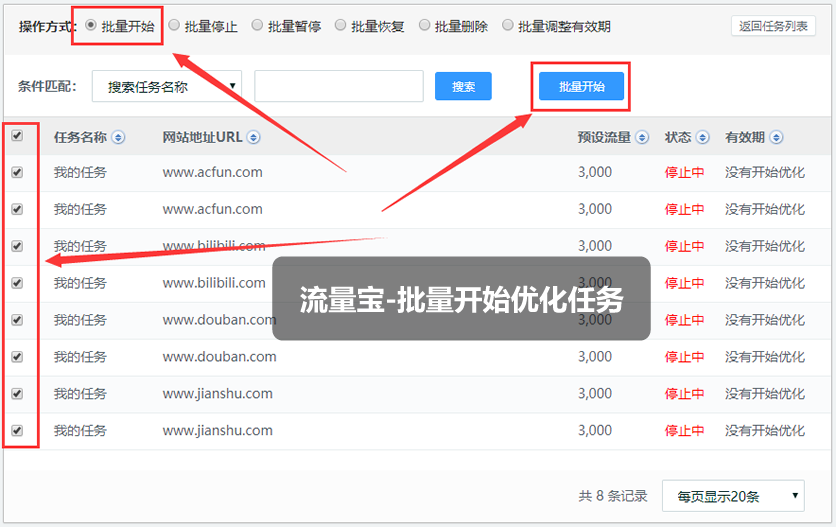
Task: Click the blue 搜索 button
Action: pos(463,86)
